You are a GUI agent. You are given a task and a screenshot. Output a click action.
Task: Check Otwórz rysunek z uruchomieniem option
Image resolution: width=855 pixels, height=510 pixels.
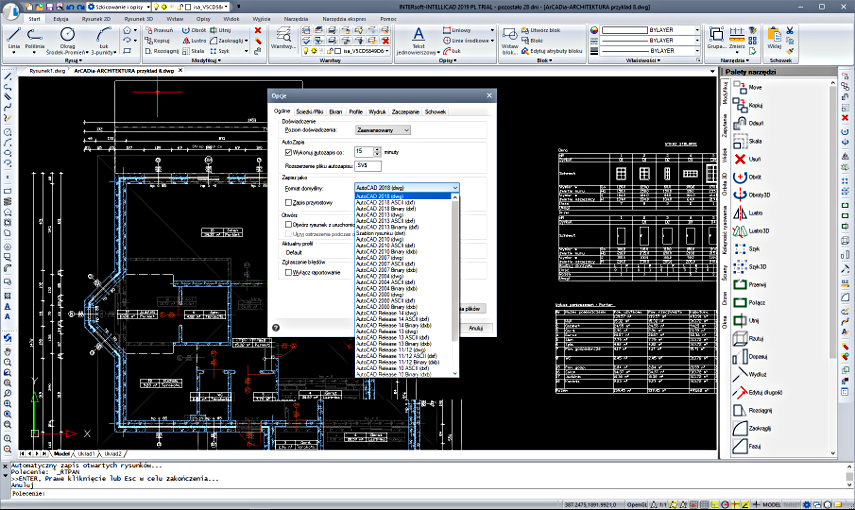point(288,224)
